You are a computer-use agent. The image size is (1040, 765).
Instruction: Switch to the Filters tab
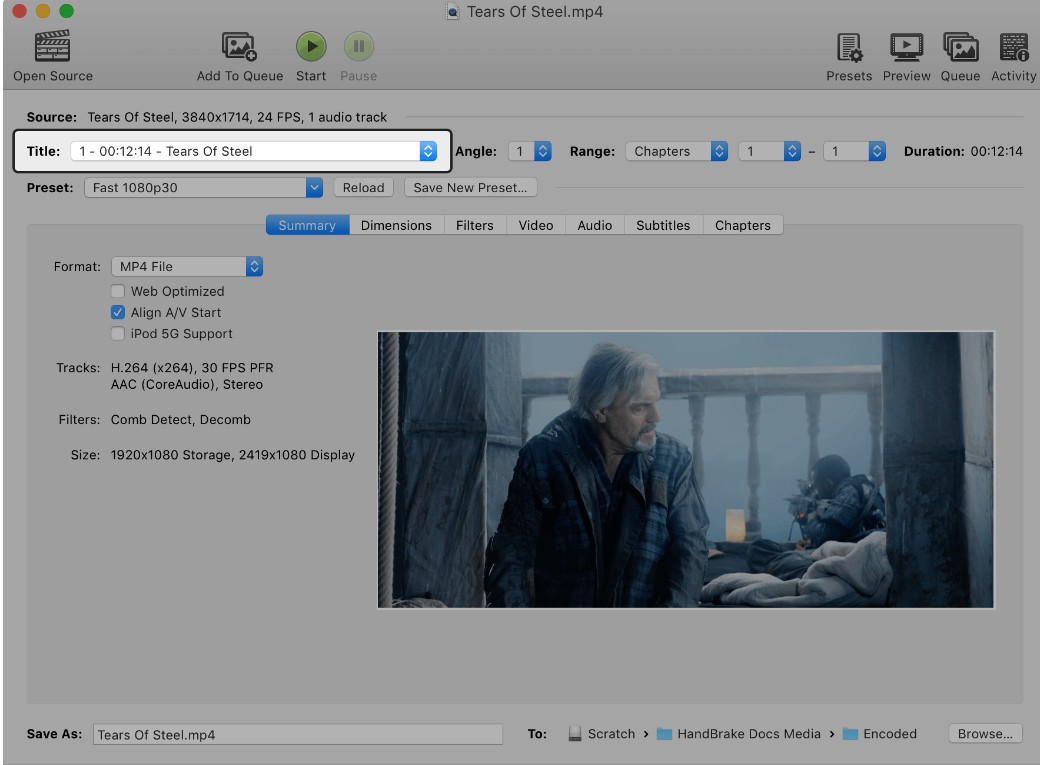[x=475, y=225]
